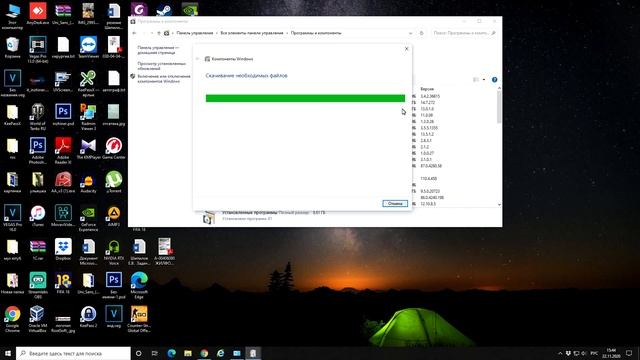Image resolution: width=640 pixels, height=360 pixels.
Task: Launch the uTorrent desktop shortcut
Action: 114,182
